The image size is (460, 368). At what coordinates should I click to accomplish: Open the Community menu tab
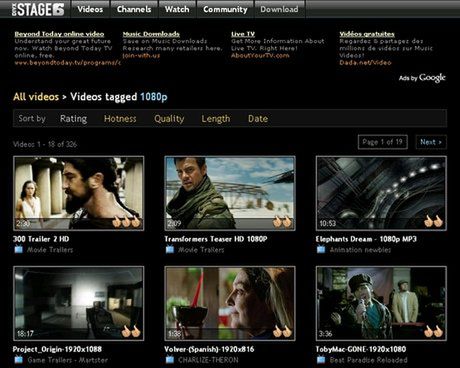225,9
